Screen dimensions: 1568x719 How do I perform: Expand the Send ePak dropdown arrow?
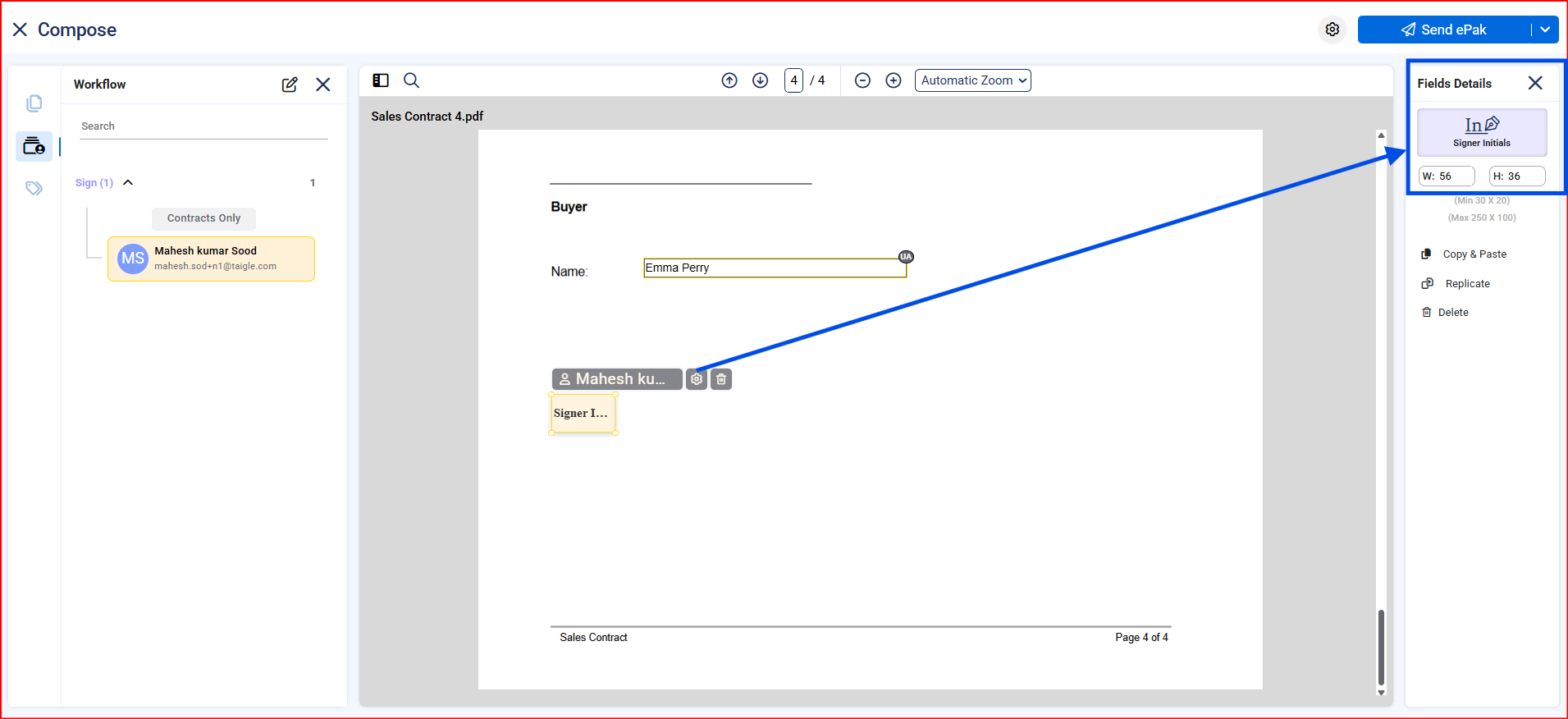(1545, 30)
